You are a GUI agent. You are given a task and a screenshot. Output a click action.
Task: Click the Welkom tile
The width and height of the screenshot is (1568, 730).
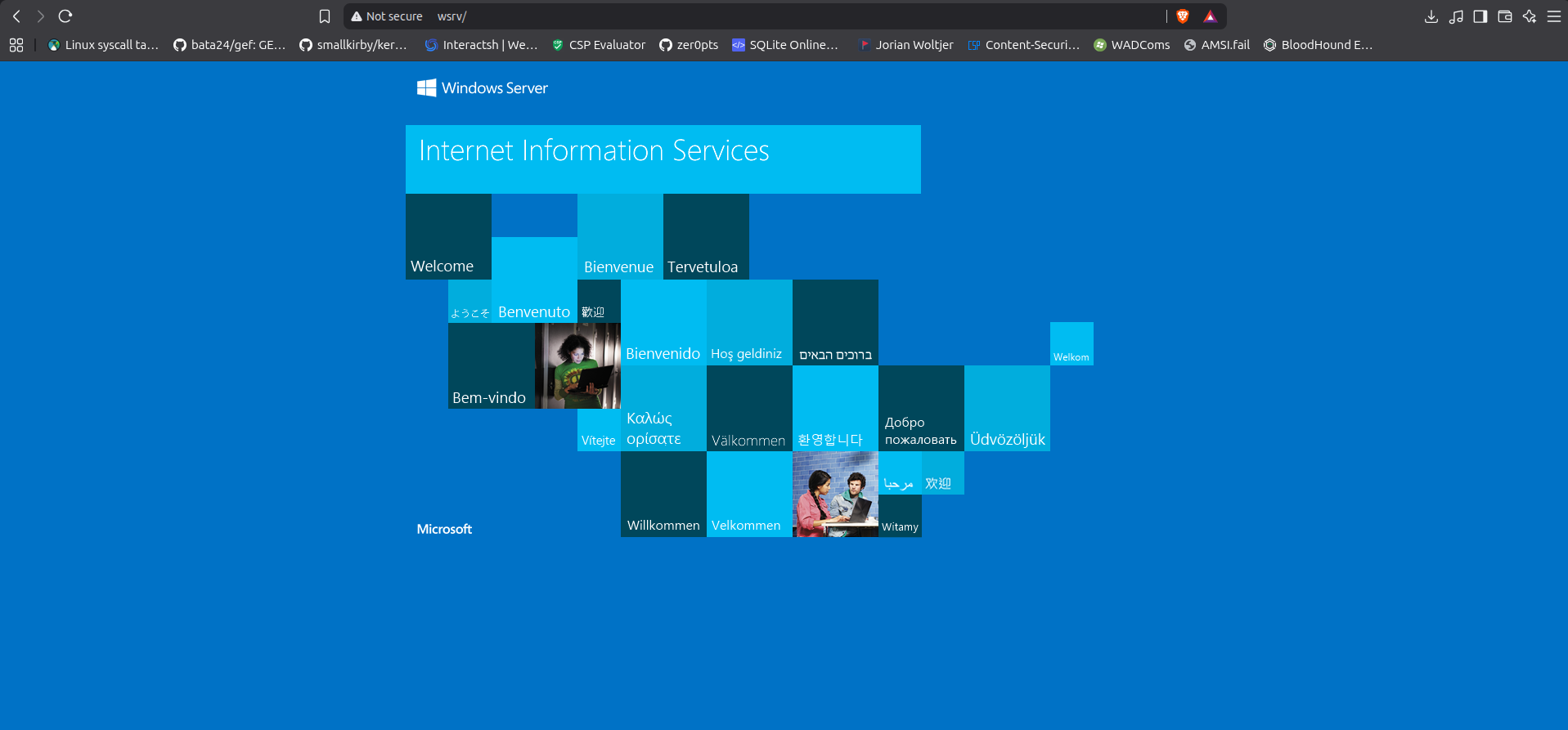point(1072,343)
